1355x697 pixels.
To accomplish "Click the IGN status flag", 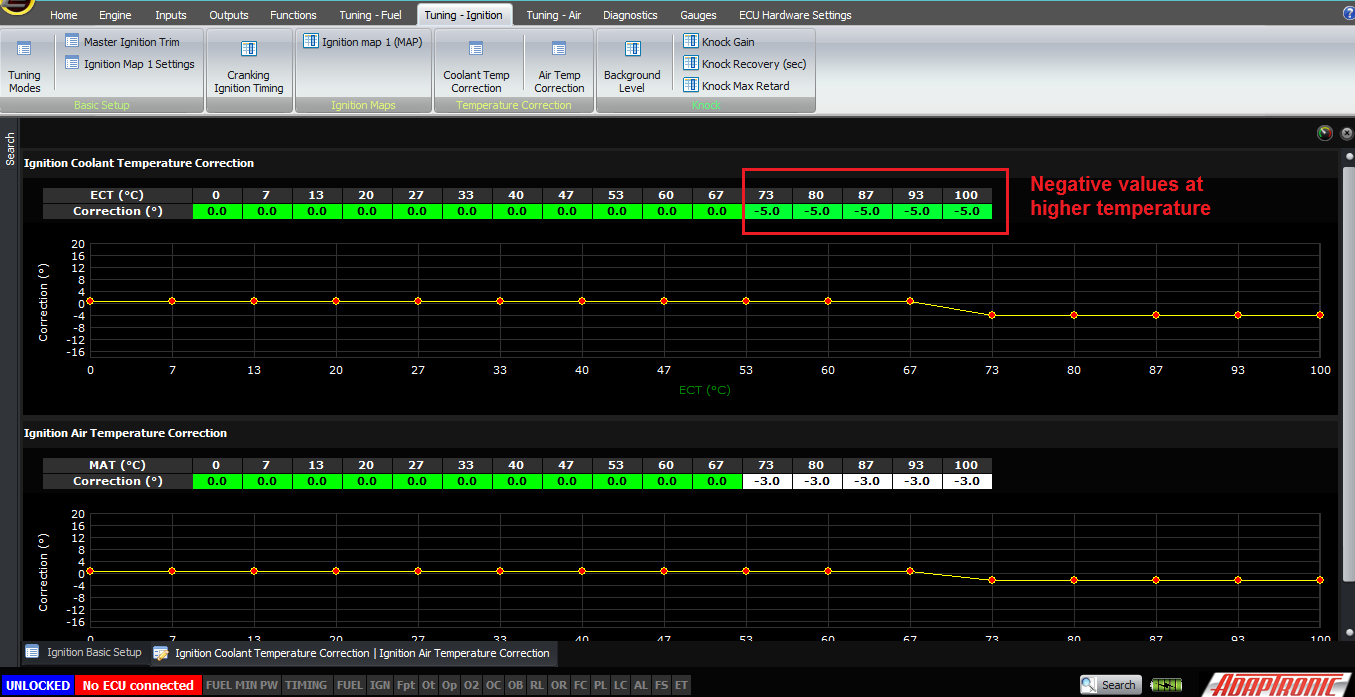I will coord(380,685).
